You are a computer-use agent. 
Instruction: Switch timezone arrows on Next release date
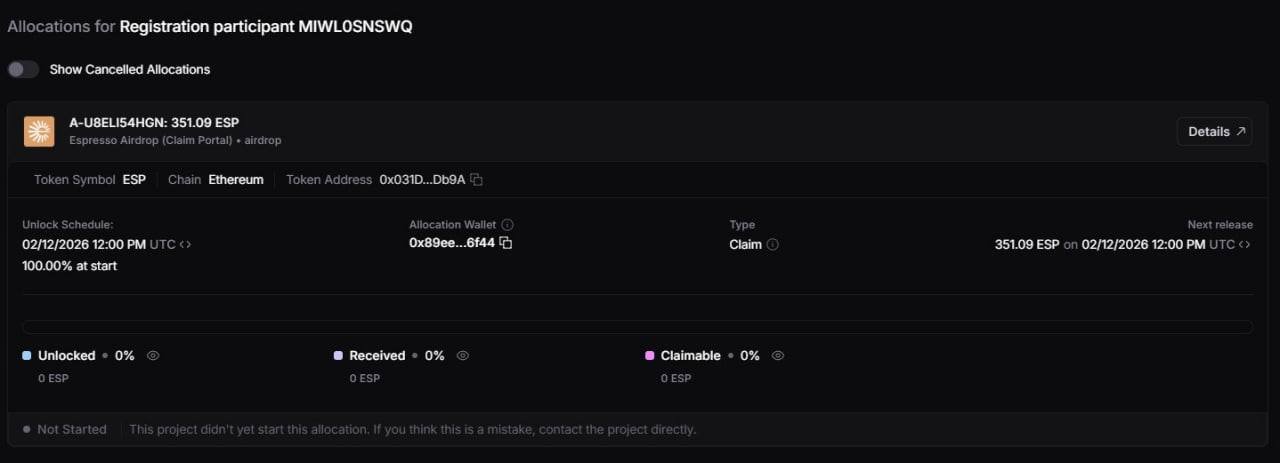tap(1245, 244)
